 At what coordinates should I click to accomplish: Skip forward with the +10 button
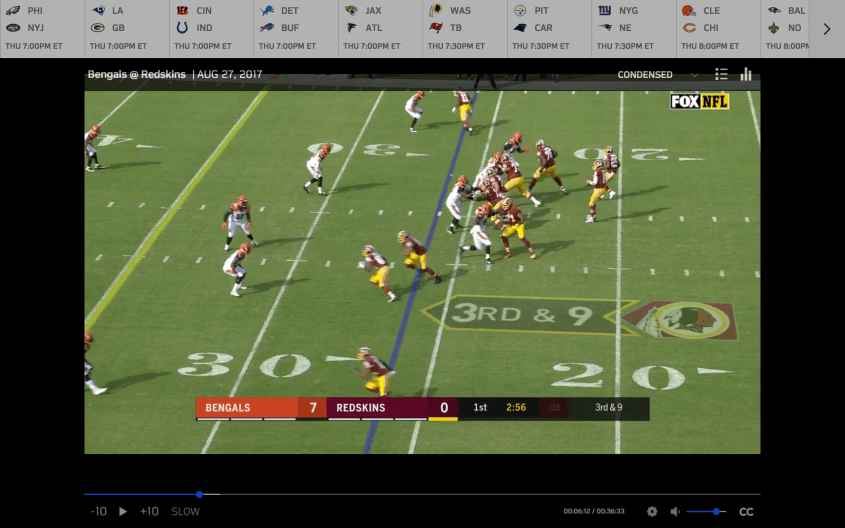[149, 511]
